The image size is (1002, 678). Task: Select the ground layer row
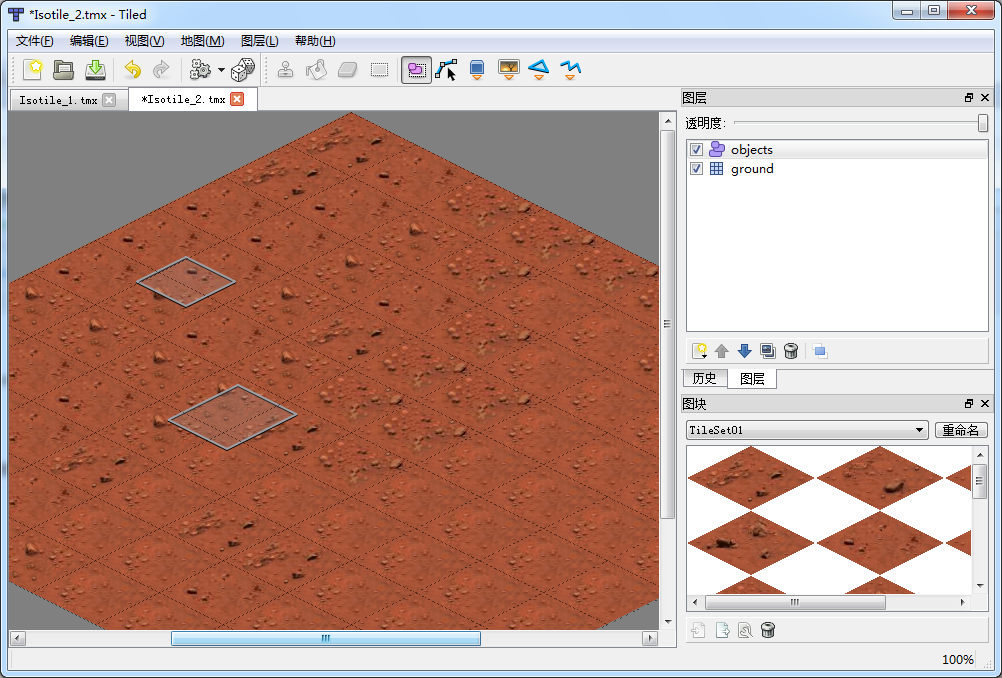[x=837, y=169]
